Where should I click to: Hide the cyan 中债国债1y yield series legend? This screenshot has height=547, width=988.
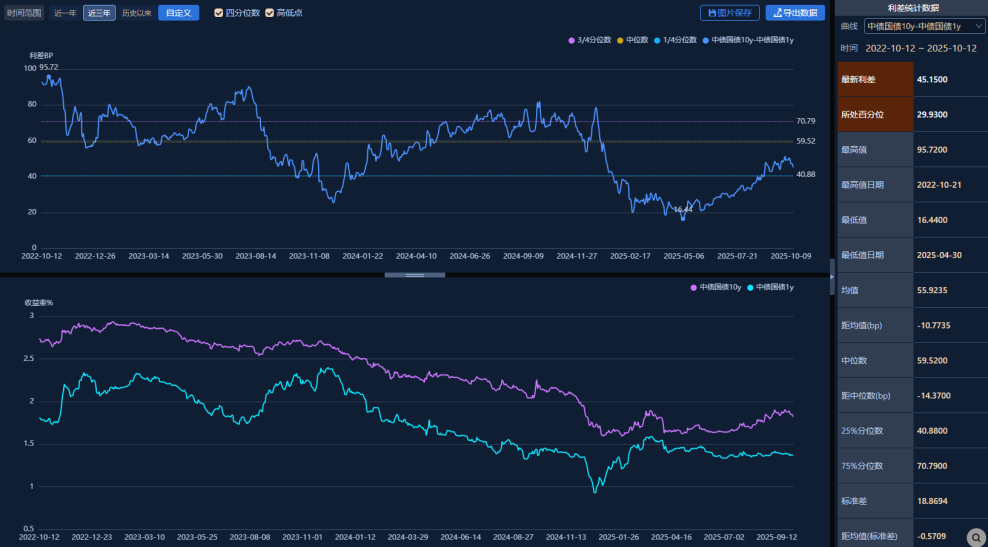tap(750, 287)
